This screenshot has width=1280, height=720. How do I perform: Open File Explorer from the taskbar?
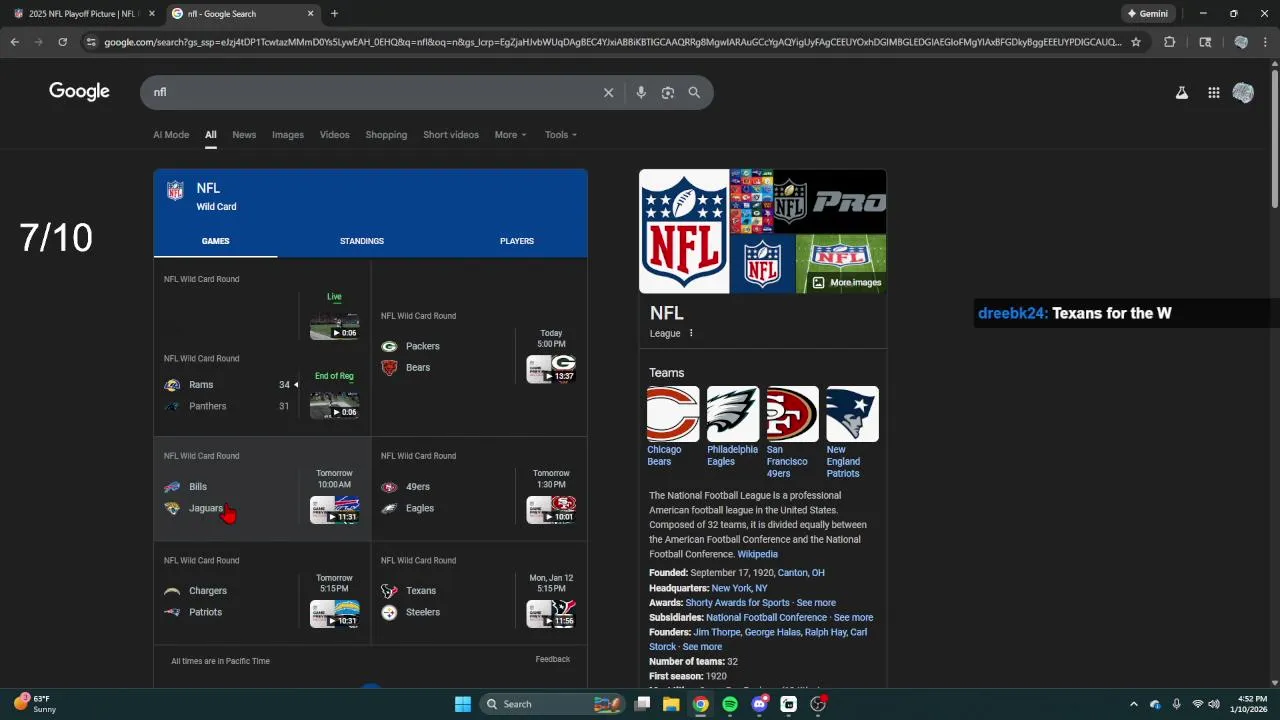click(x=671, y=704)
